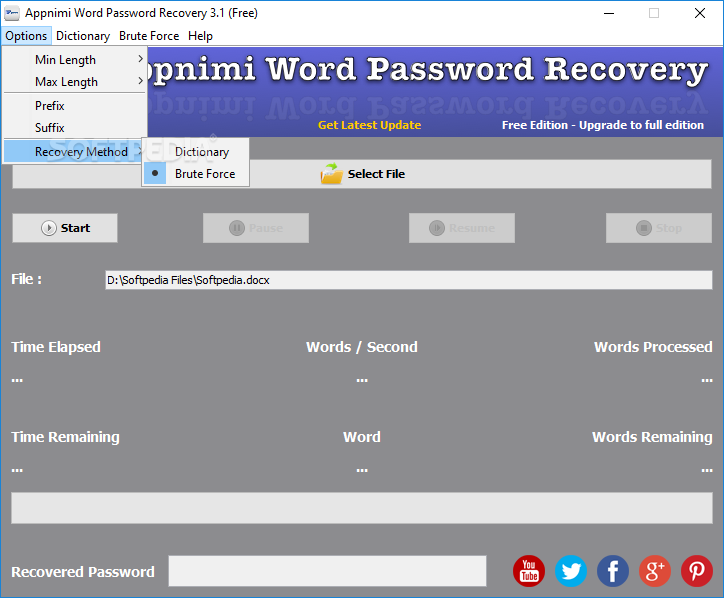Open the Google Plus icon
Screen dimensions: 724x598
[x=655, y=571]
